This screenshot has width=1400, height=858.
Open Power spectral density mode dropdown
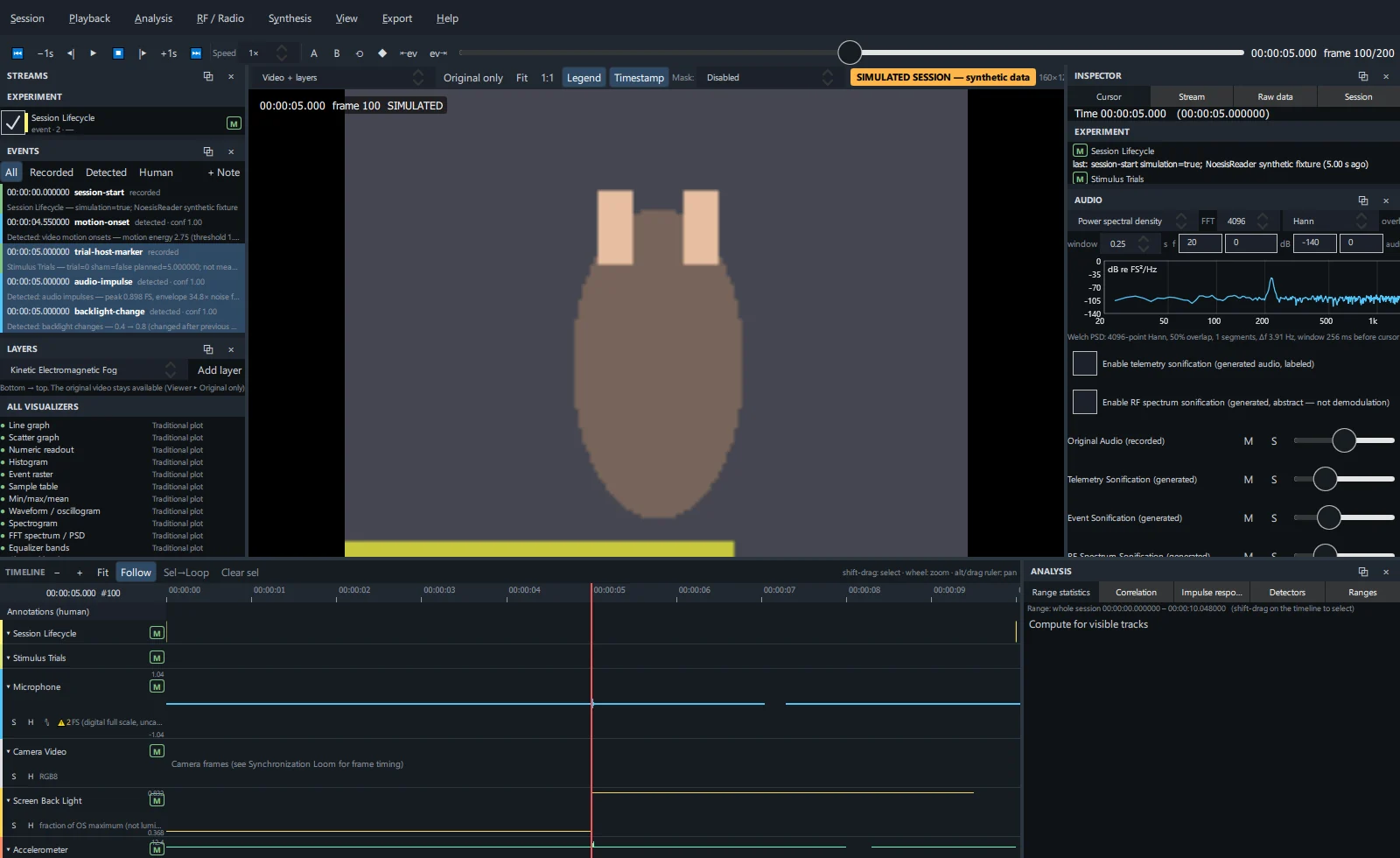pos(1131,222)
